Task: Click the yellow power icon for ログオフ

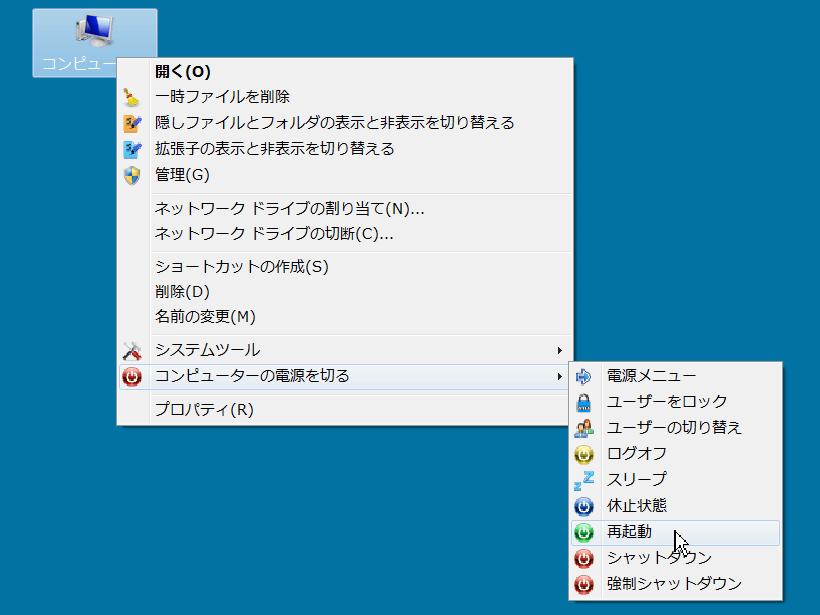Action: 584,454
